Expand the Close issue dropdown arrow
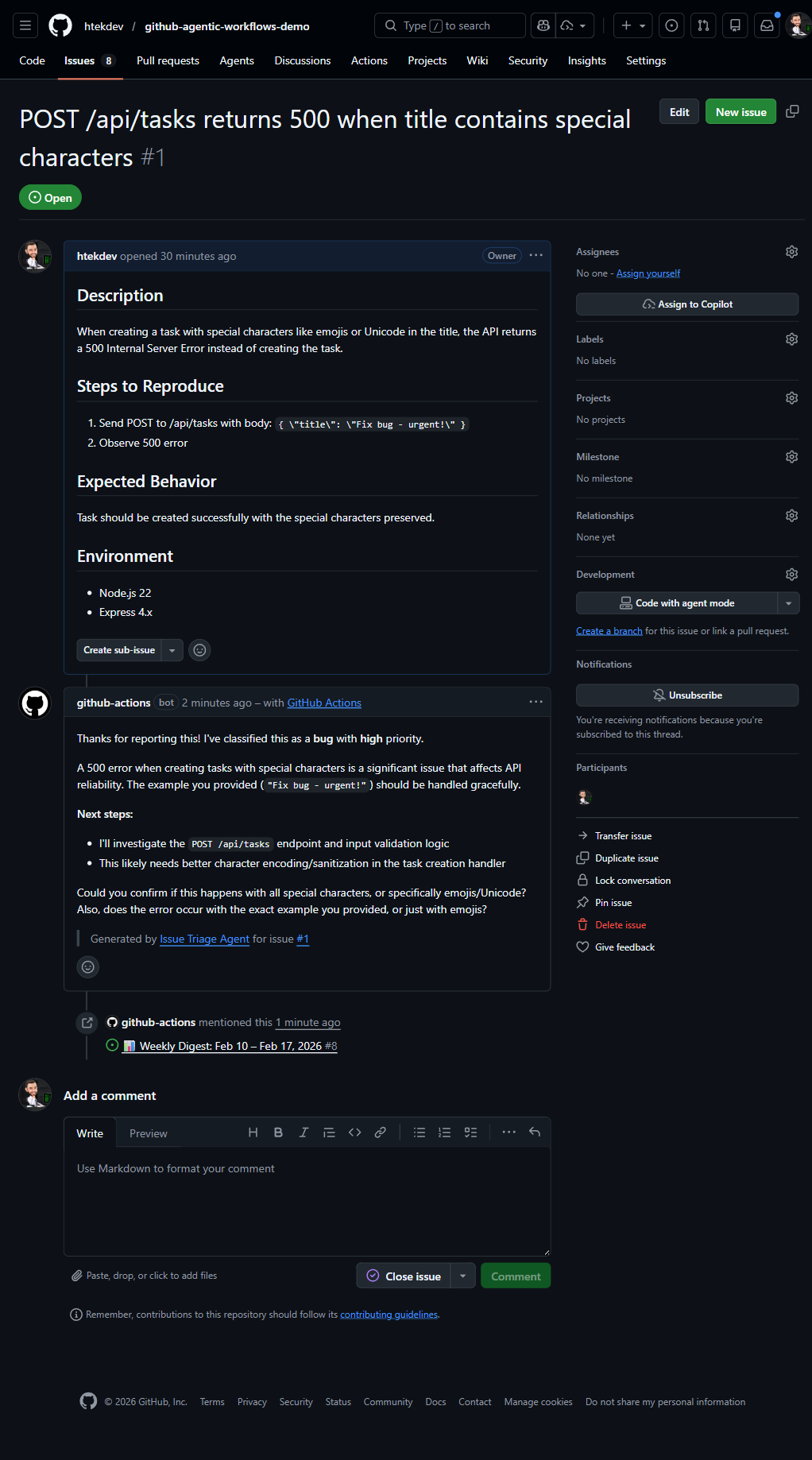The width and height of the screenshot is (812, 1460). click(462, 1275)
